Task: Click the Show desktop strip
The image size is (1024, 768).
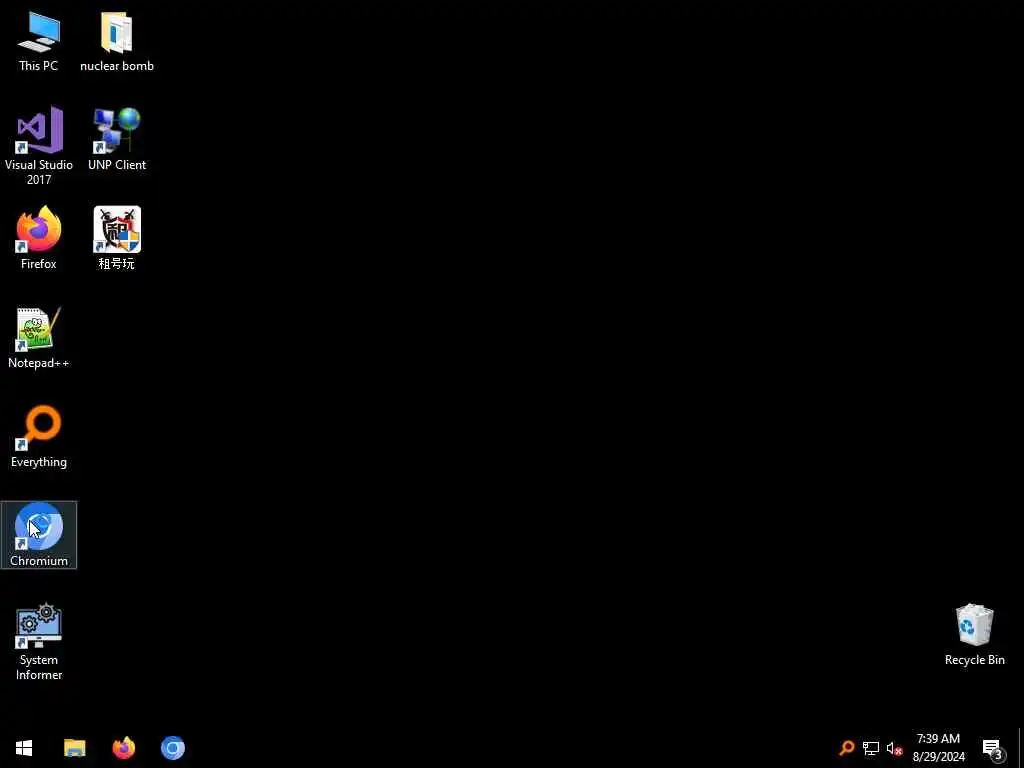Action: pos(1020,748)
